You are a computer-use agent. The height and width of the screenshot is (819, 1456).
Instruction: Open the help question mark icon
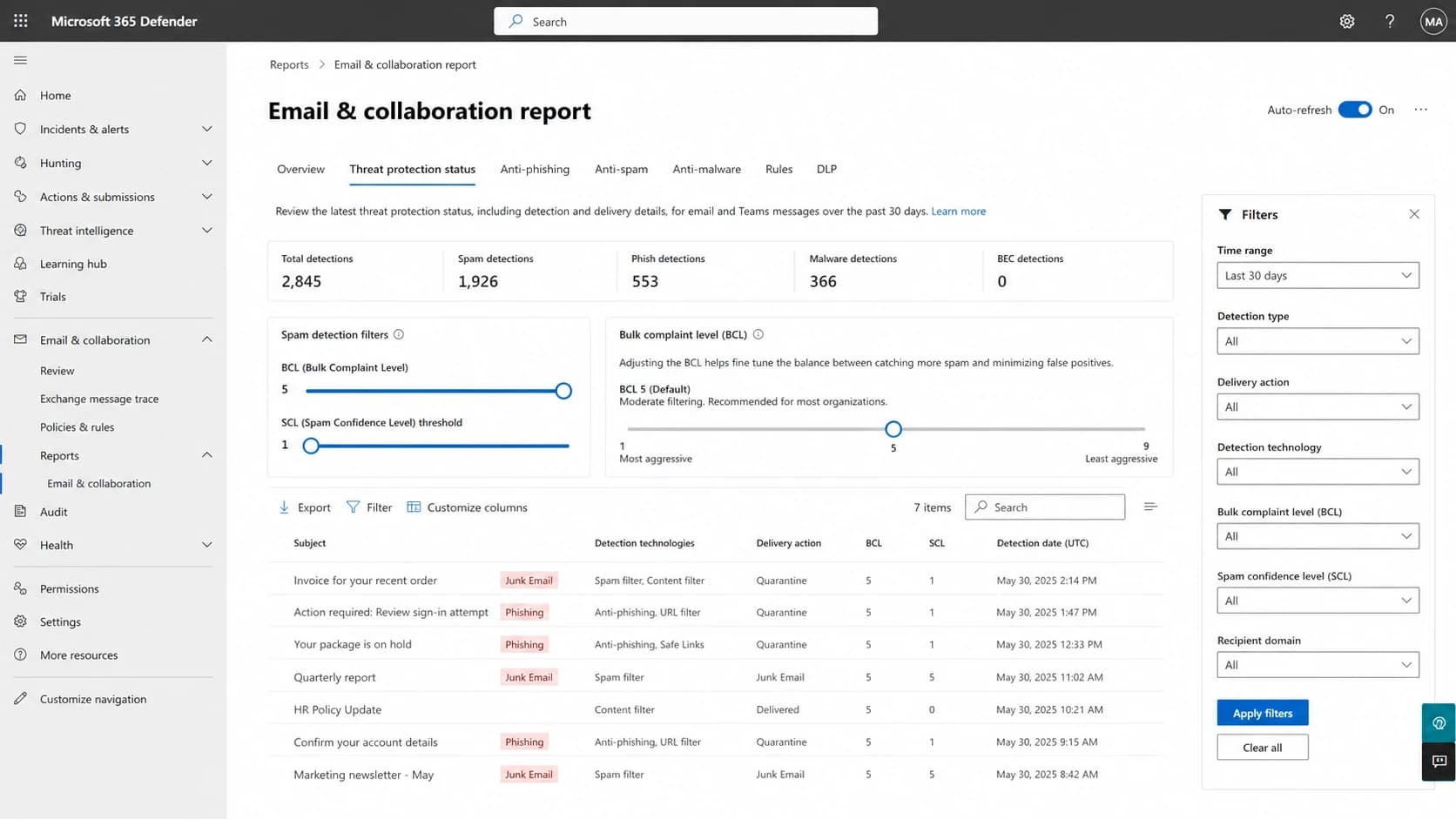1390,22
